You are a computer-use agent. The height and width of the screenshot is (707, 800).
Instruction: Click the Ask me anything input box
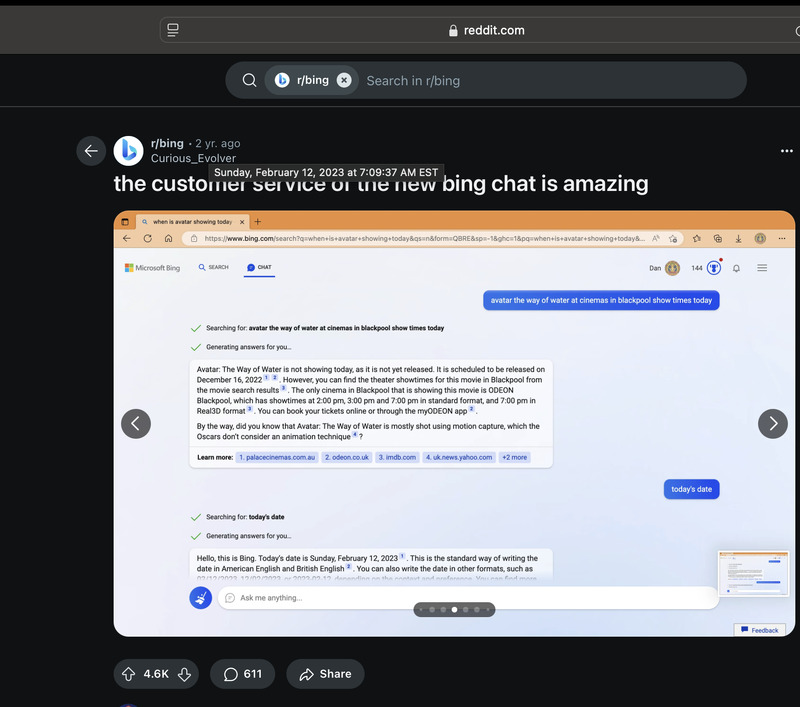click(x=468, y=598)
